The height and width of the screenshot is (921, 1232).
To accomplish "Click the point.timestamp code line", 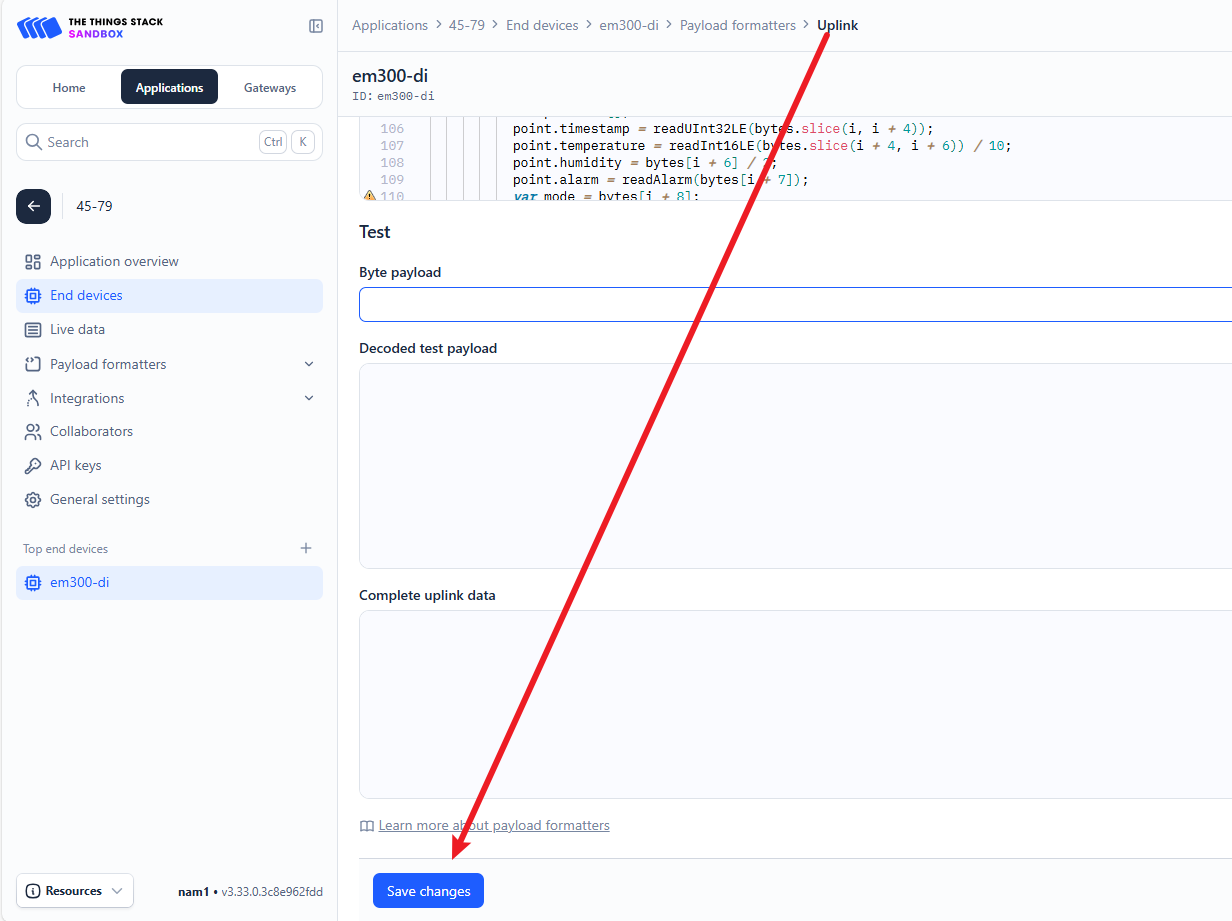I will pos(723,129).
